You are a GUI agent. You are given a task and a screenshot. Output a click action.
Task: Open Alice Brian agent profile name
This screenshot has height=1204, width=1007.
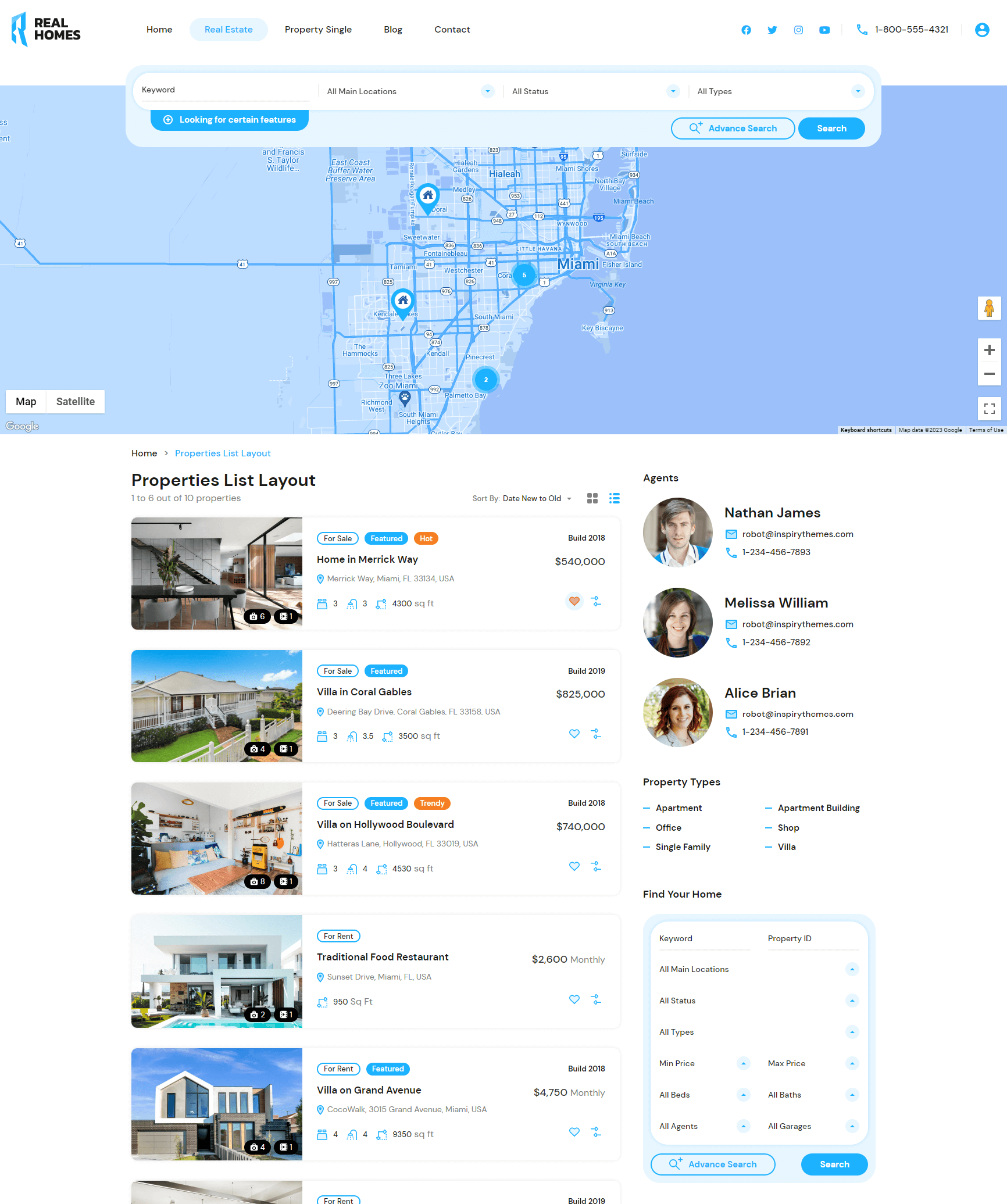760,693
